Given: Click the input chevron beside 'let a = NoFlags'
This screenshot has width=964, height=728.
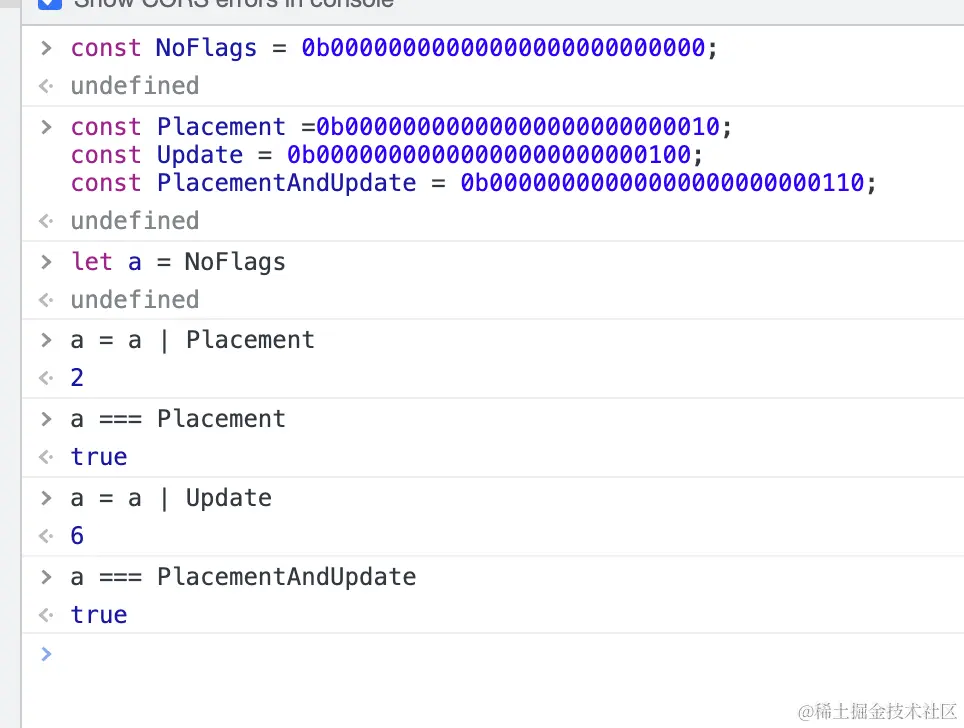Looking at the screenshot, I should [46, 262].
